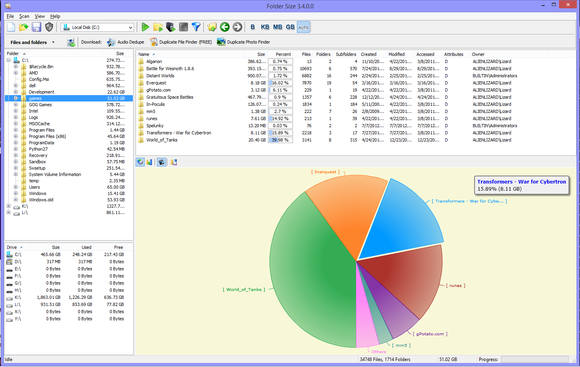
Task: Click the shield icon in toolbar
Action: coord(49,27)
